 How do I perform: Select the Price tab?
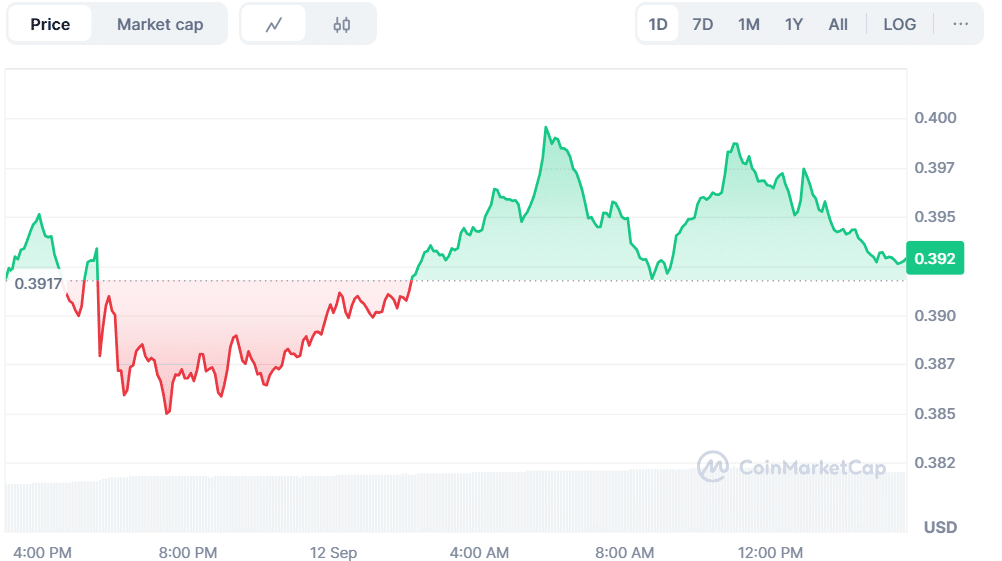pyautogui.click(x=50, y=24)
